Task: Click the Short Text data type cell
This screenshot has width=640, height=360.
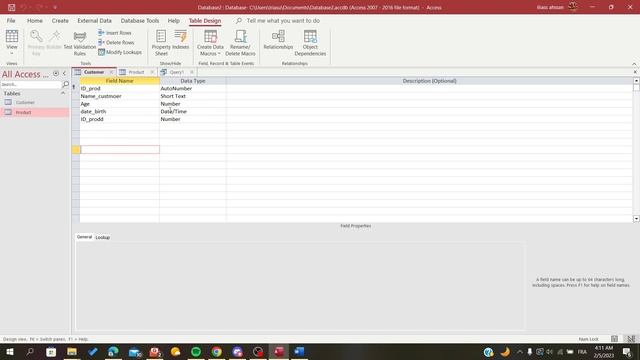Action: (x=193, y=96)
